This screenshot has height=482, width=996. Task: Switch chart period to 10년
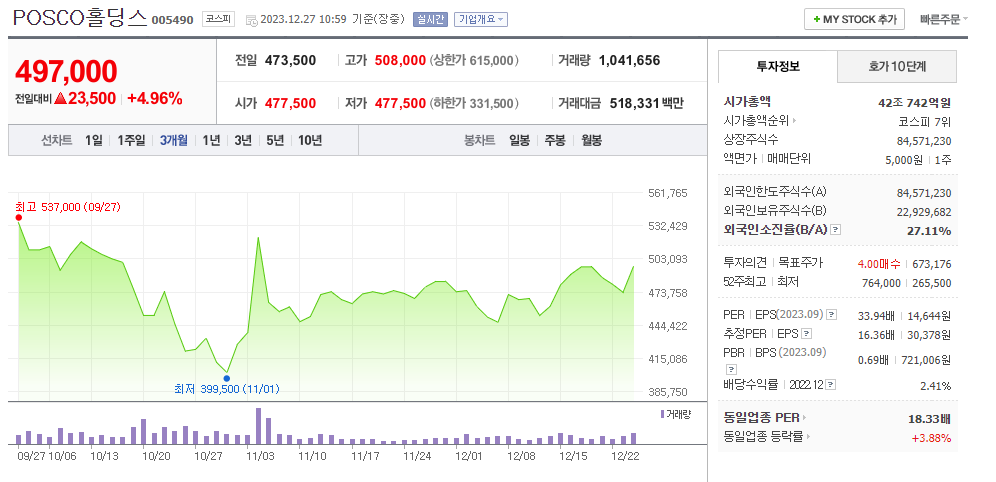coord(310,140)
